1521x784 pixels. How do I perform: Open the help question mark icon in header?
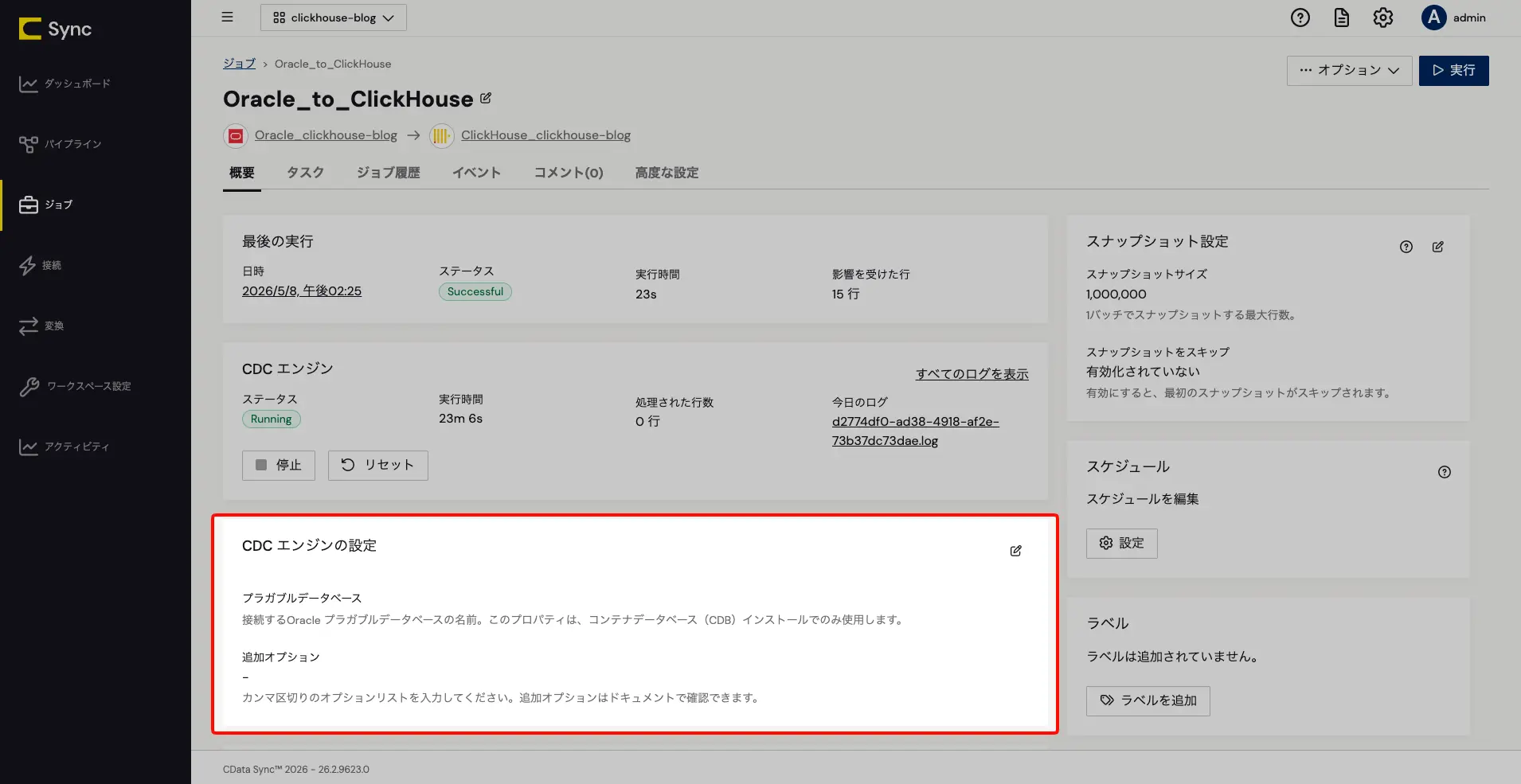(1300, 18)
